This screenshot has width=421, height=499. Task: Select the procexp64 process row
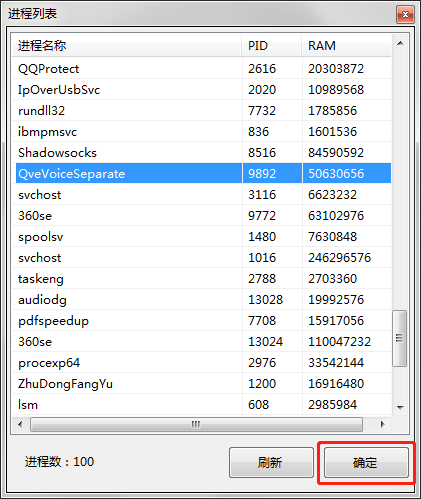click(x=202, y=363)
